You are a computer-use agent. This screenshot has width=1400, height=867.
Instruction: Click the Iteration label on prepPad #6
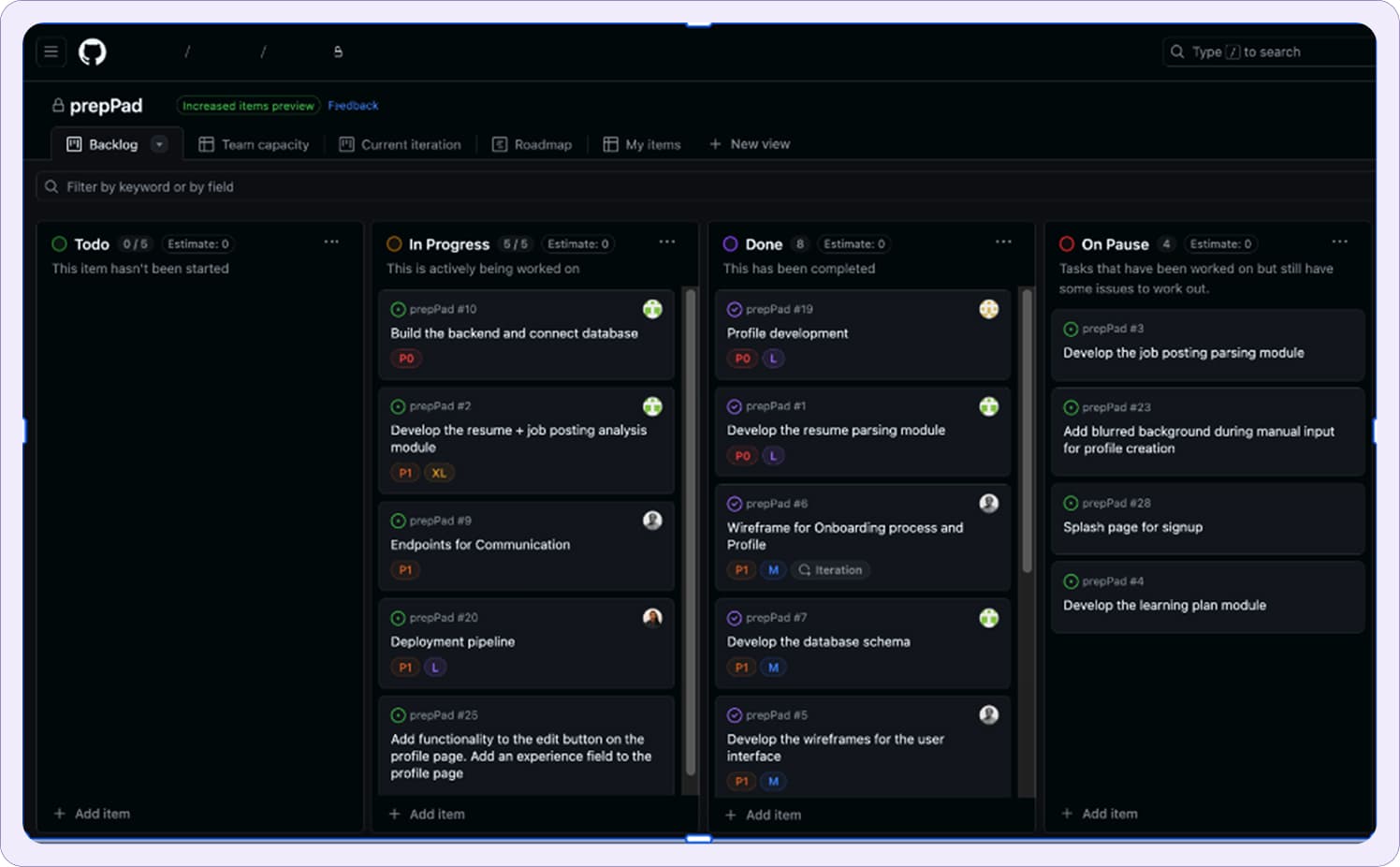pos(830,570)
